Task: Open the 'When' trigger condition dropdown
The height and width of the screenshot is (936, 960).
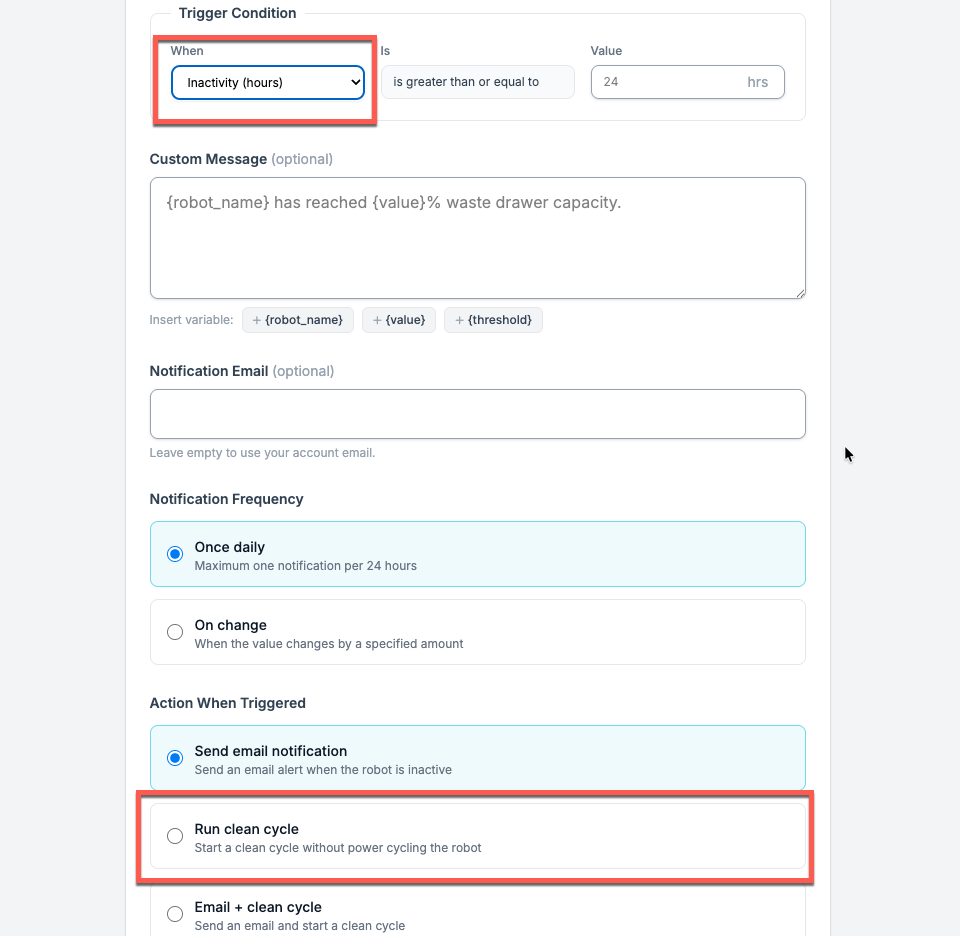Action: point(267,82)
